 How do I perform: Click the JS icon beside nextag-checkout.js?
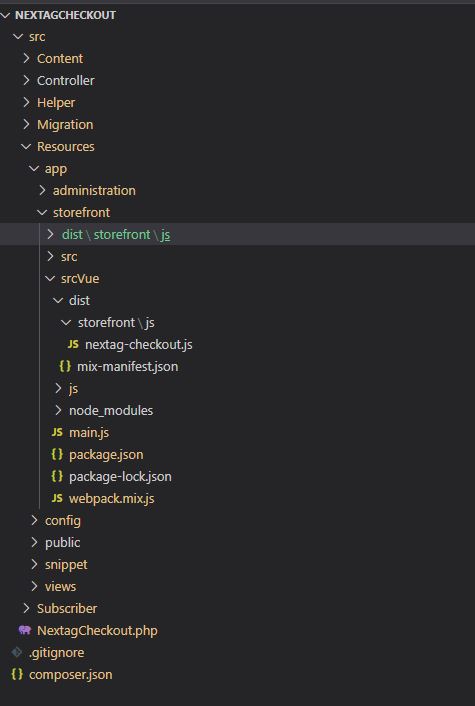point(73,344)
